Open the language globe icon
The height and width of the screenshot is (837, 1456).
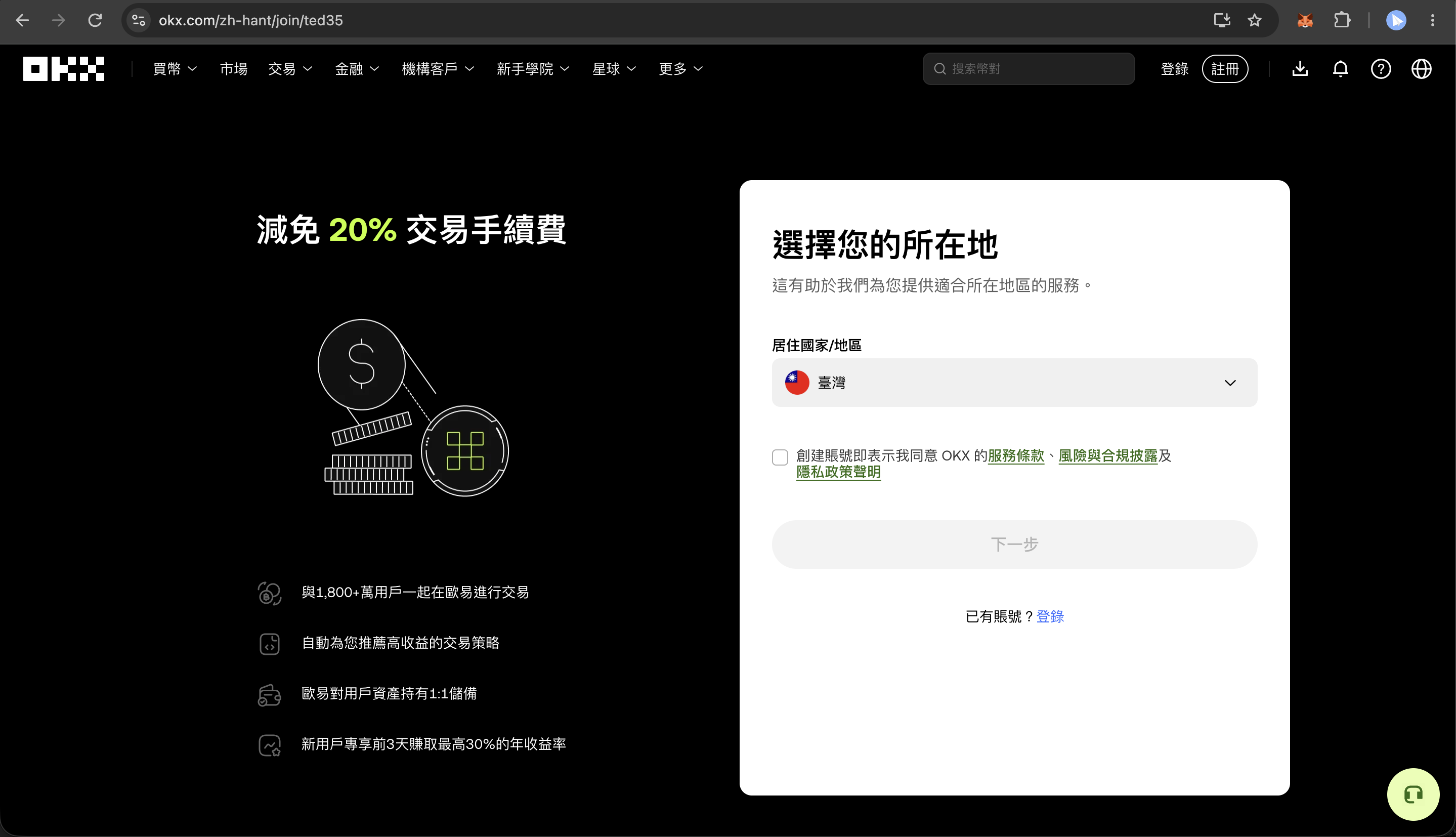(1422, 69)
